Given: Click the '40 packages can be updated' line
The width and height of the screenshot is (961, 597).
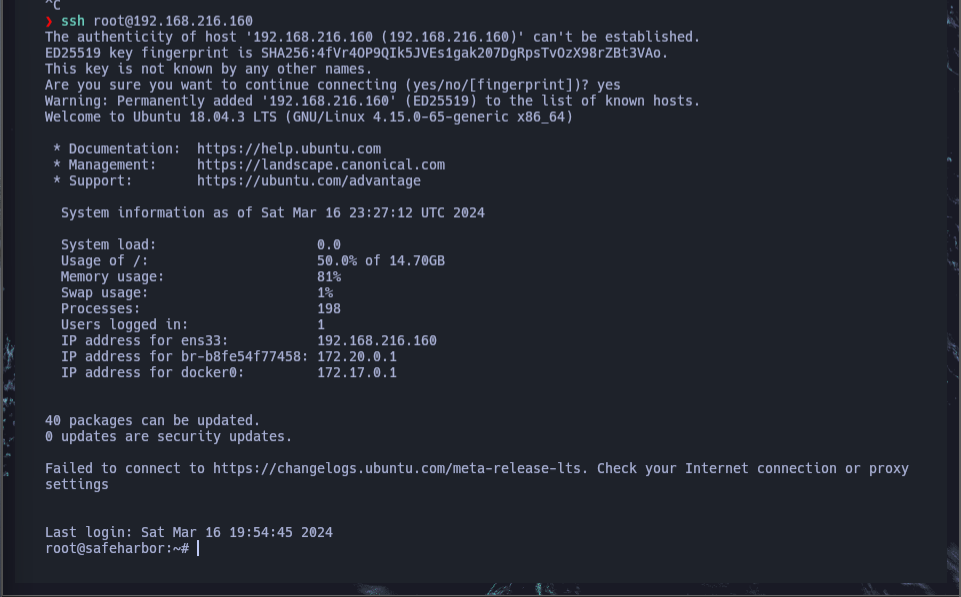Looking at the screenshot, I should click(152, 420).
